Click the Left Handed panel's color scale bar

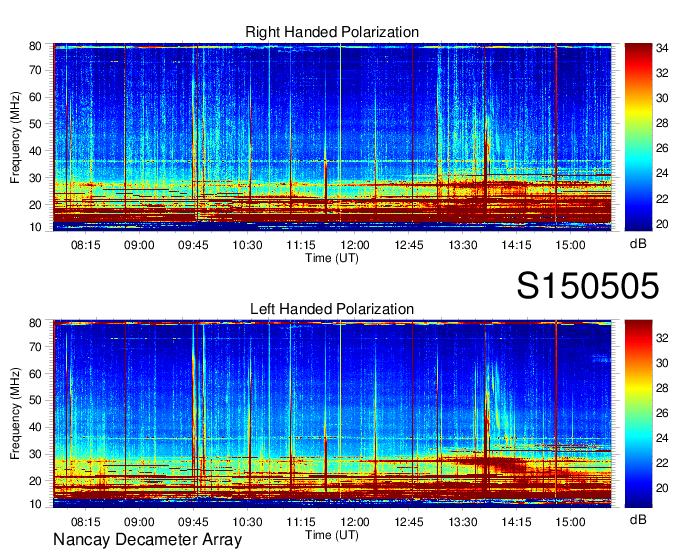(638, 414)
